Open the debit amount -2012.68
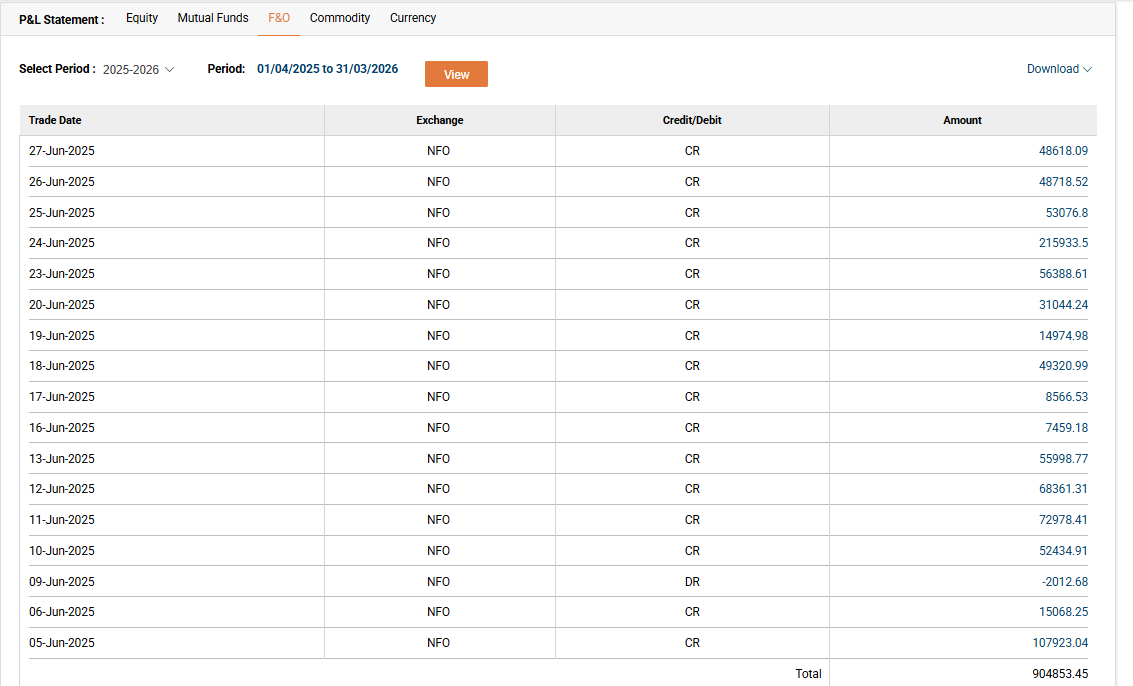Viewport: 1133px width, 686px height. [x=1064, y=581]
